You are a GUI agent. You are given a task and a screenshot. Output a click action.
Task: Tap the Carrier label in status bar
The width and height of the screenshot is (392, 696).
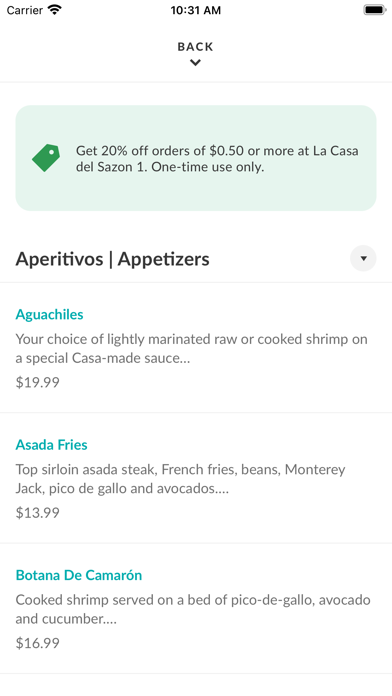coord(24,10)
